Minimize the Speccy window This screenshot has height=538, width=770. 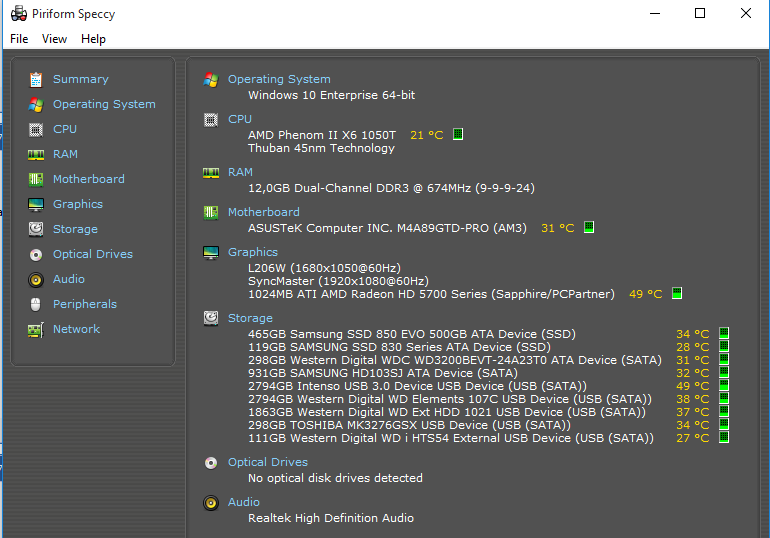pyautogui.click(x=655, y=13)
